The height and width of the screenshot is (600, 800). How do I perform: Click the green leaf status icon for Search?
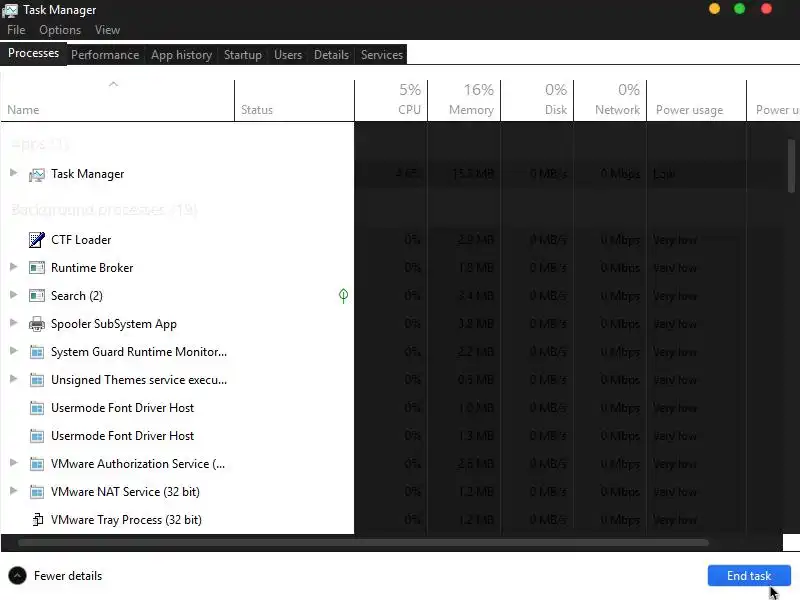pyautogui.click(x=343, y=295)
